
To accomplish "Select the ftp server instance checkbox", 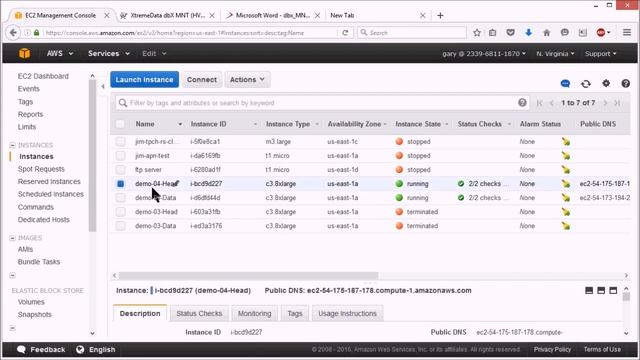I will coord(120,169).
